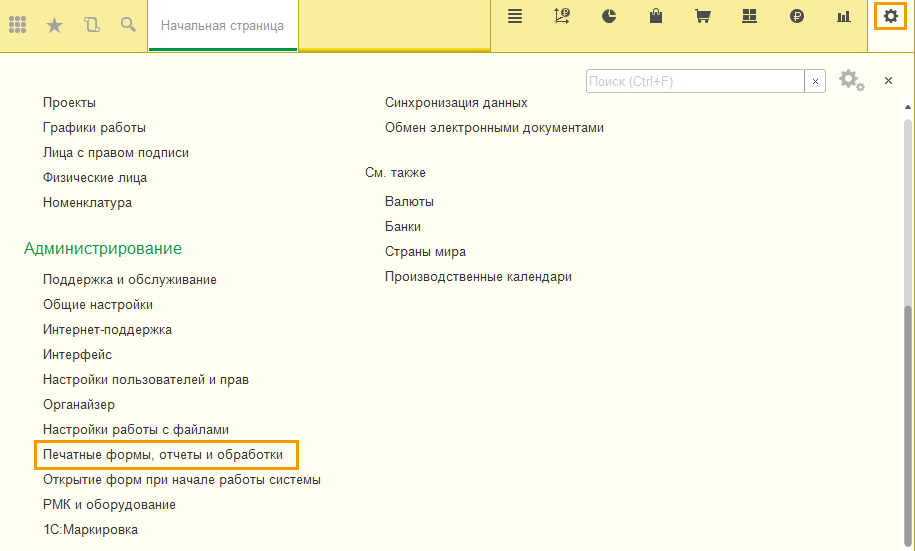This screenshot has width=915, height=551.
Task: Open the chart-with-coin section icon
Action: 561,16
